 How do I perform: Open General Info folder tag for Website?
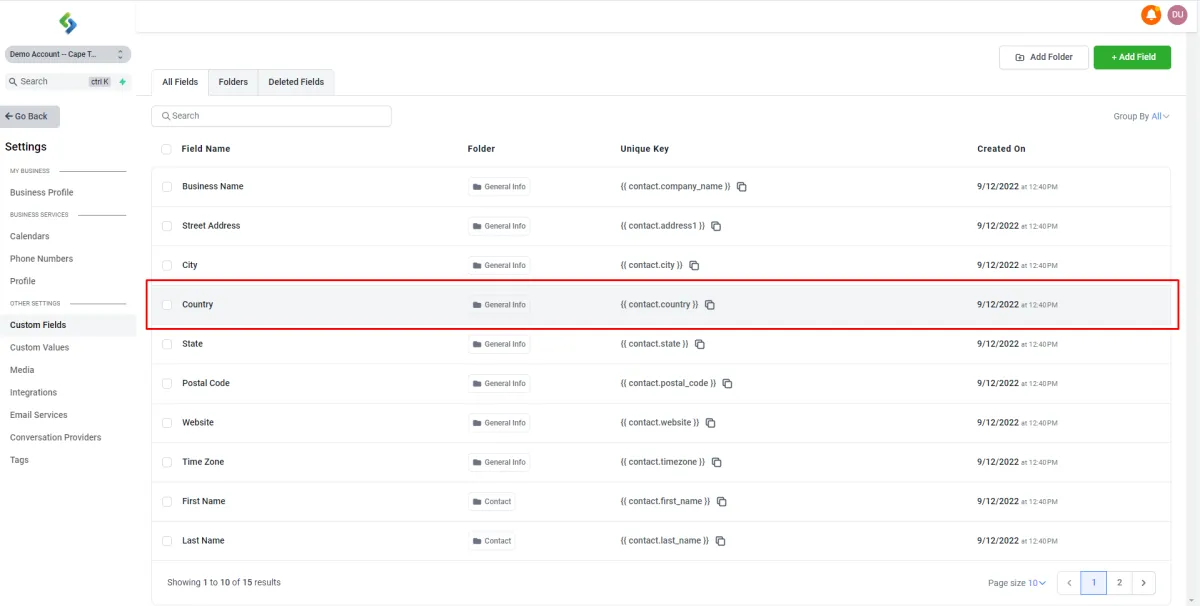(499, 423)
